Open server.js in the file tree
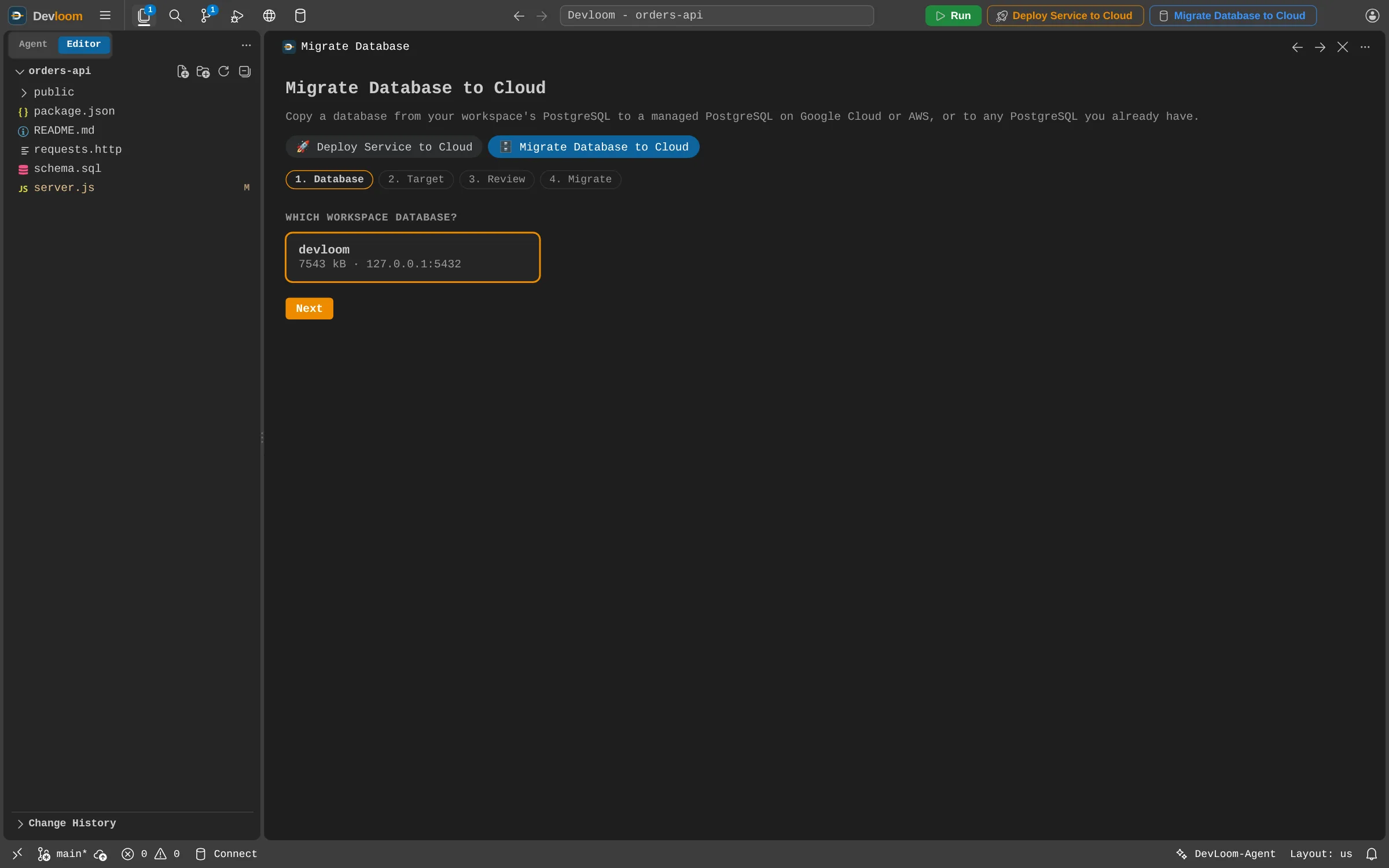Viewport: 1389px width, 868px height. point(131,187)
